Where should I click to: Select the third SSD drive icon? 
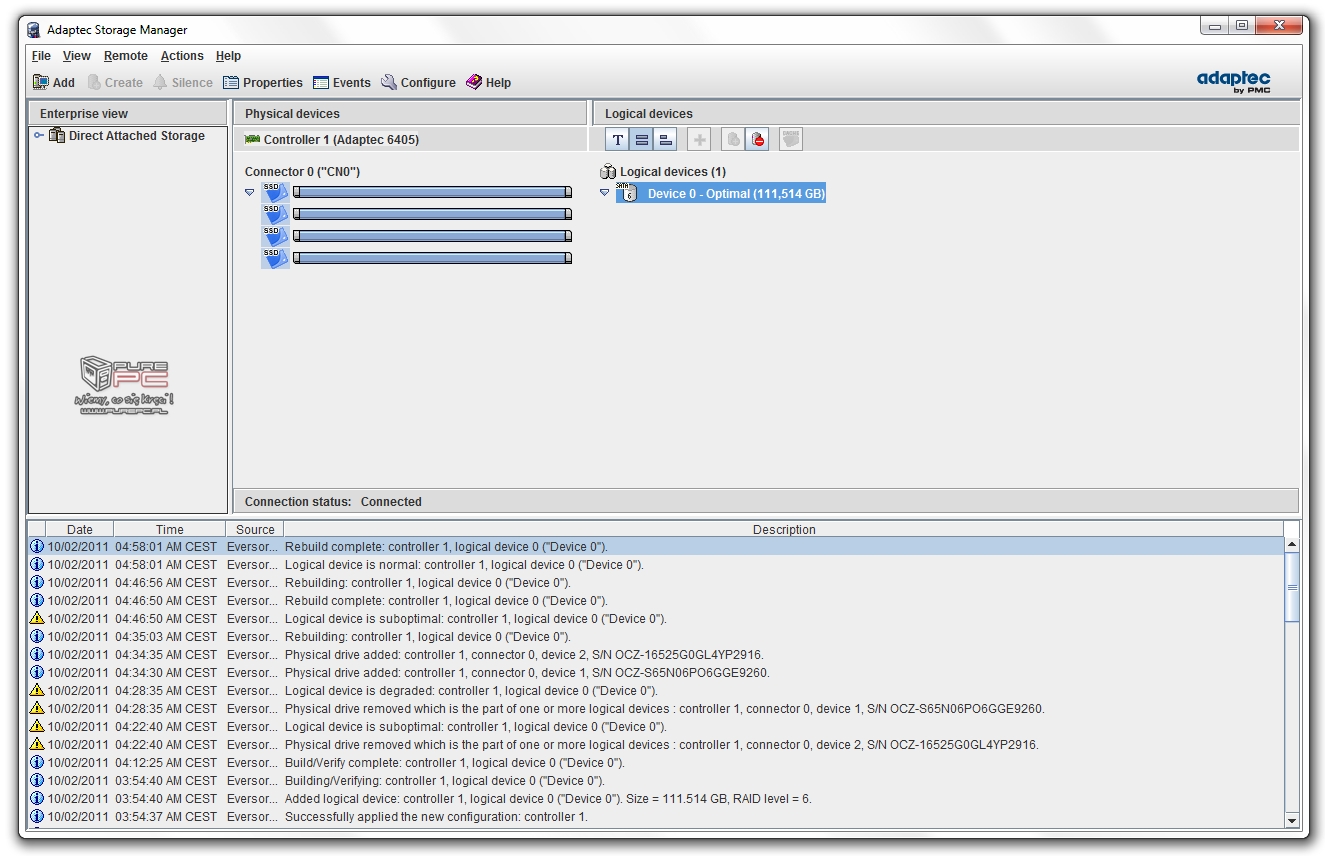(276, 236)
